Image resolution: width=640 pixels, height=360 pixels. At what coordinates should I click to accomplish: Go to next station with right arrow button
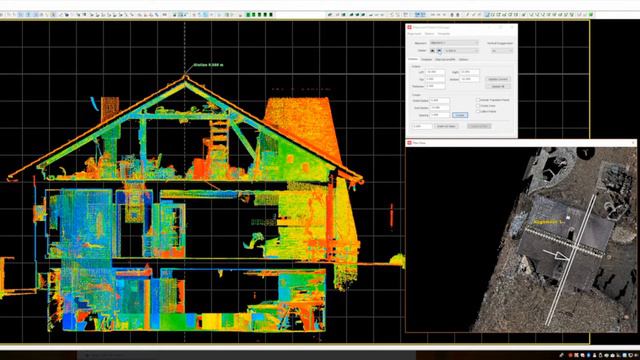(439, 51)
